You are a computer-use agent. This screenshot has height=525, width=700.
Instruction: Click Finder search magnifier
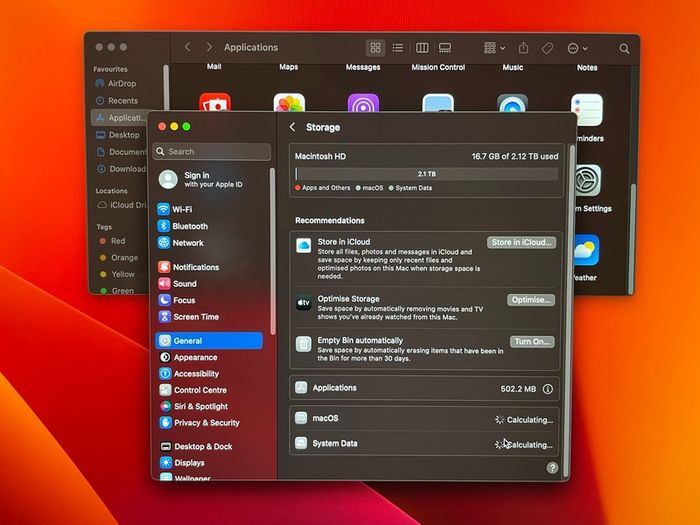point(624,49)
